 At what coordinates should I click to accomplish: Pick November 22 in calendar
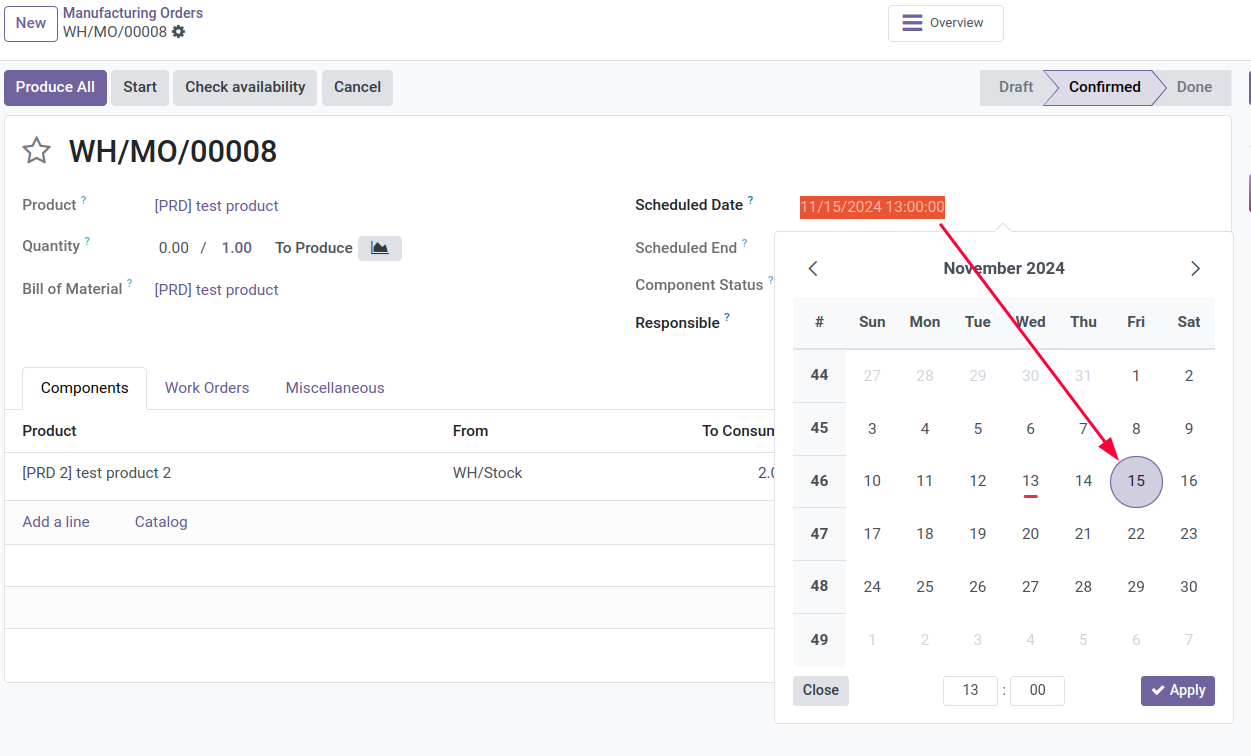pos(1136,534)
